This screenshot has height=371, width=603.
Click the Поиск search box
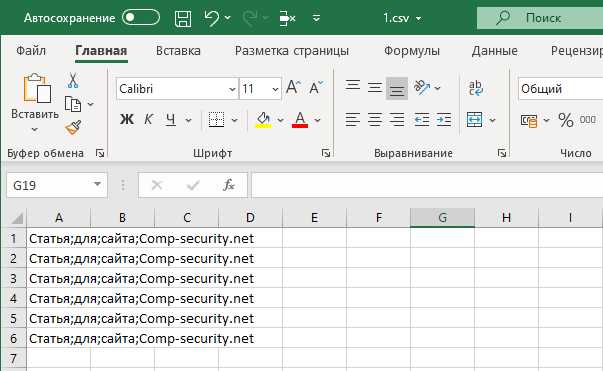point(540,18)
